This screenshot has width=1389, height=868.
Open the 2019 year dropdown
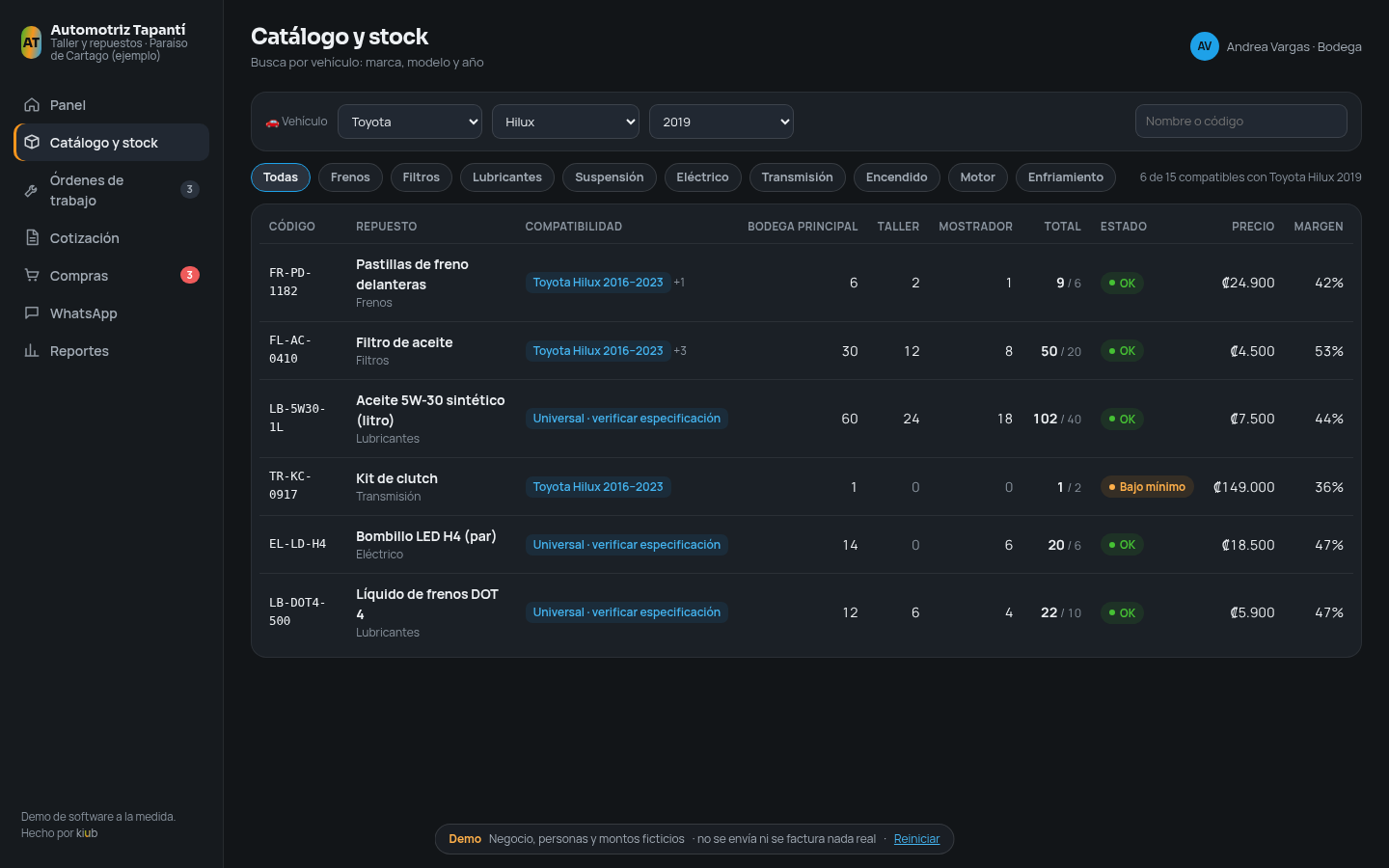point(722,122)
